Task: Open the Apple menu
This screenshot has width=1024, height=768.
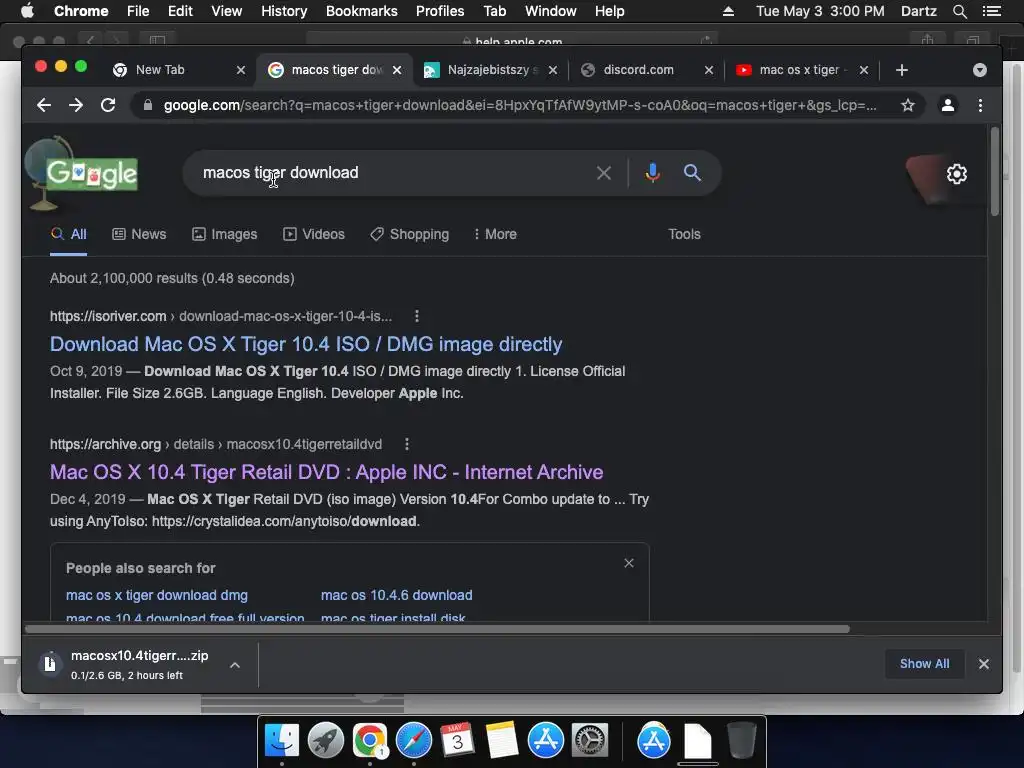Action: (27, 11)
